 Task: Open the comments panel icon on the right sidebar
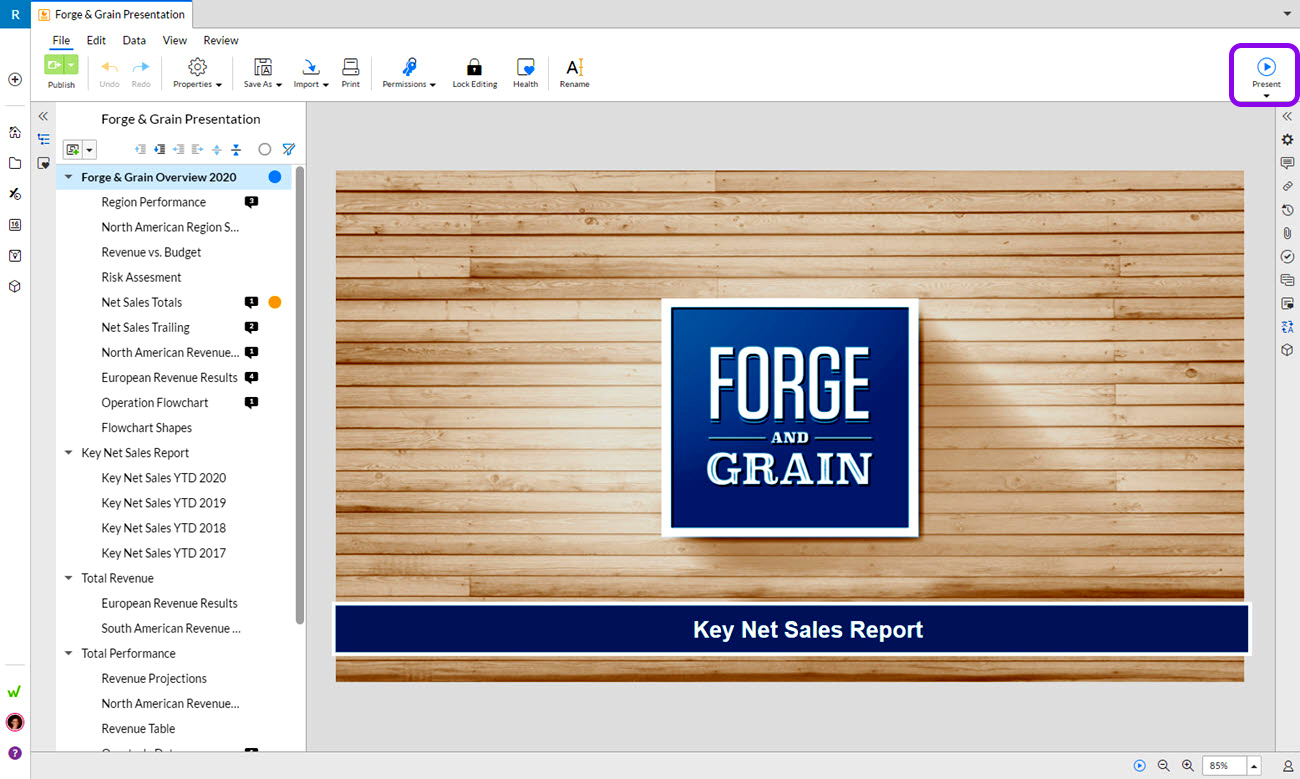coord(1287,163)
